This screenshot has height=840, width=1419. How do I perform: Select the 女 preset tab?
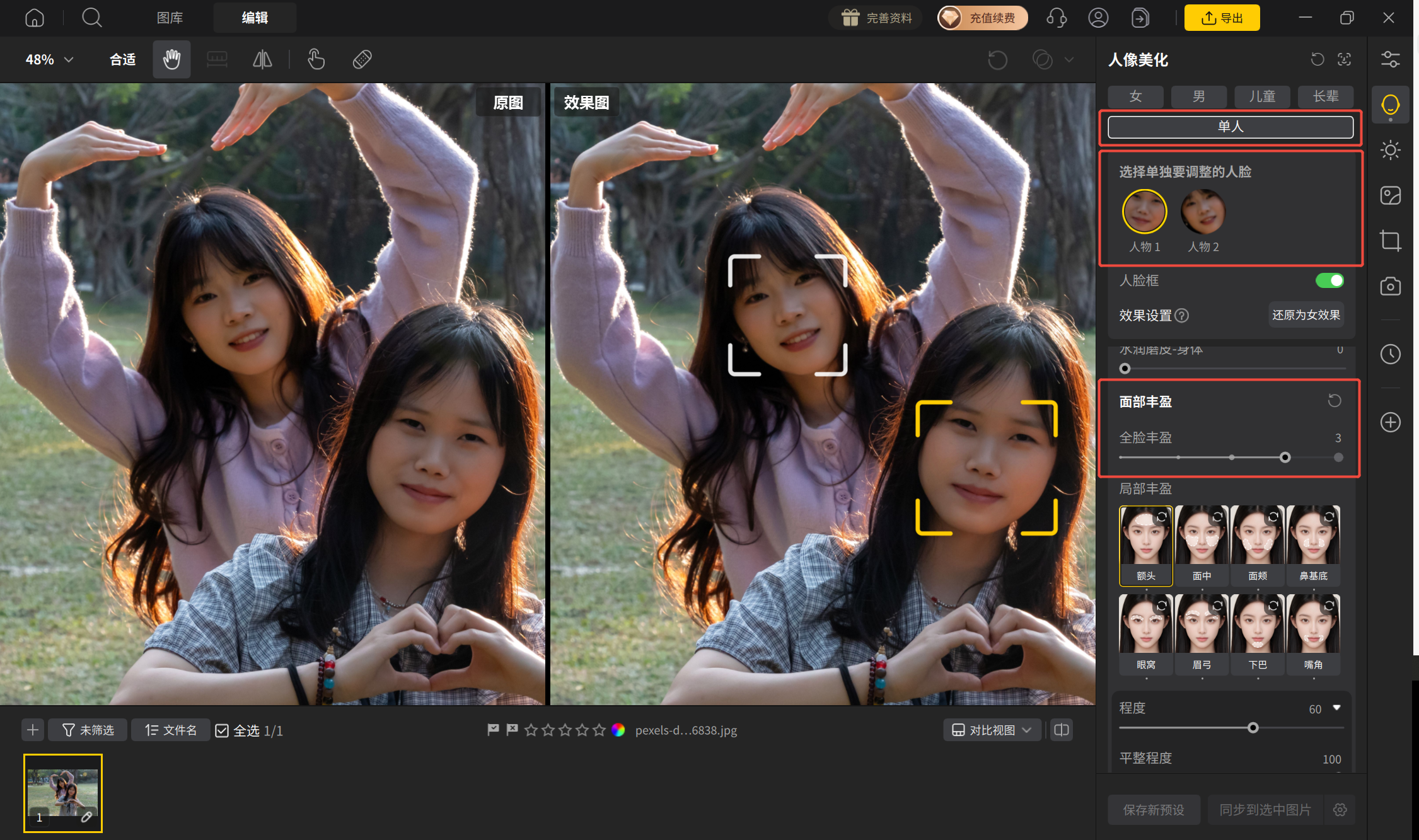tap(1135, 96)
